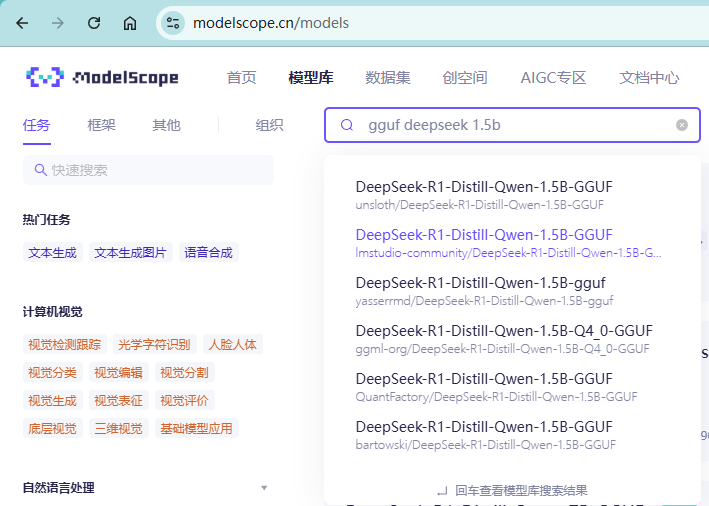Viewport: 709px width, 506px height.
Task: Open AIGC专区 navigation item
Action: point(553,77)
